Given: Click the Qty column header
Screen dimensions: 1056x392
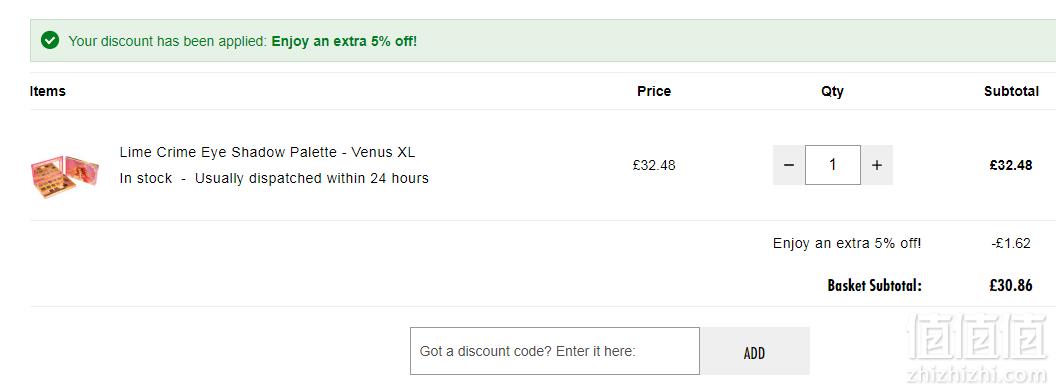Looking at the screenshot, I should click(832, 92).
